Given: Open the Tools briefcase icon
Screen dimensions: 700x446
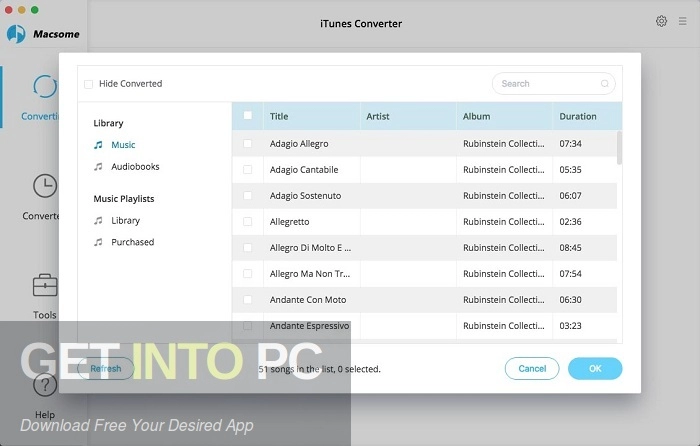Looking at the screenshot, I should tap(45, 285).
